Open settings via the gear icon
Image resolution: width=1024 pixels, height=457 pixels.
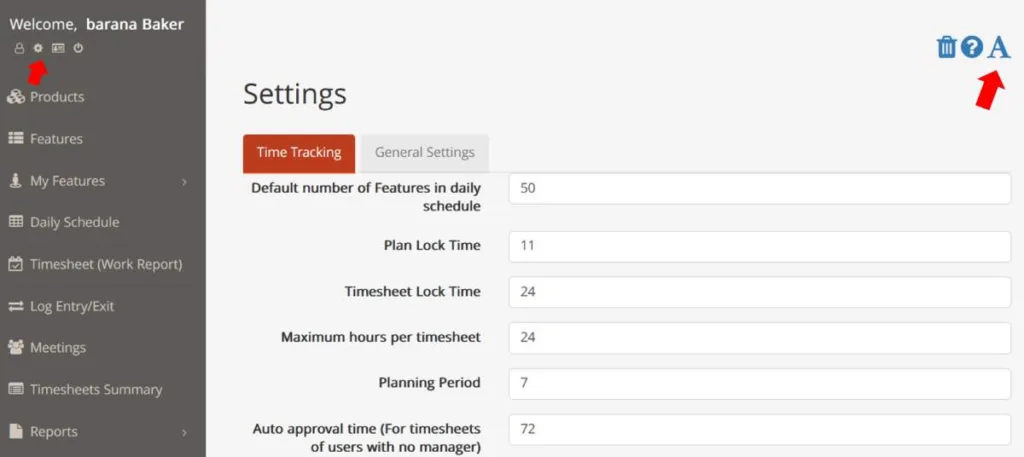[38, 48]
